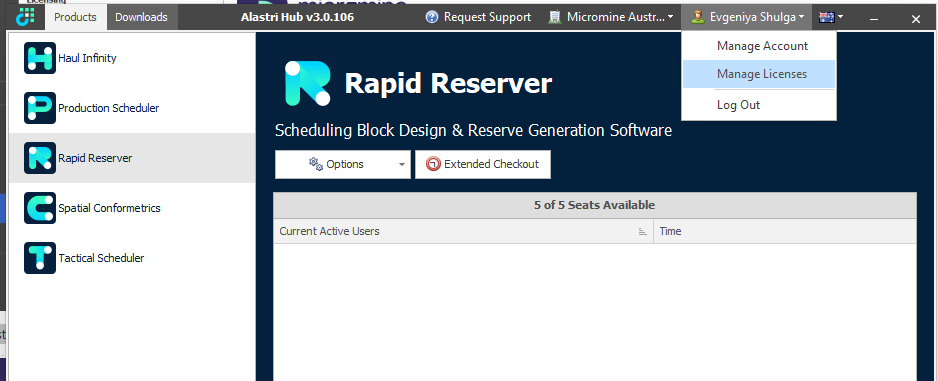Click the Rapid Reserver sidebar icon
This screenshot has width=938, height=381.
[x=40, y=158]
